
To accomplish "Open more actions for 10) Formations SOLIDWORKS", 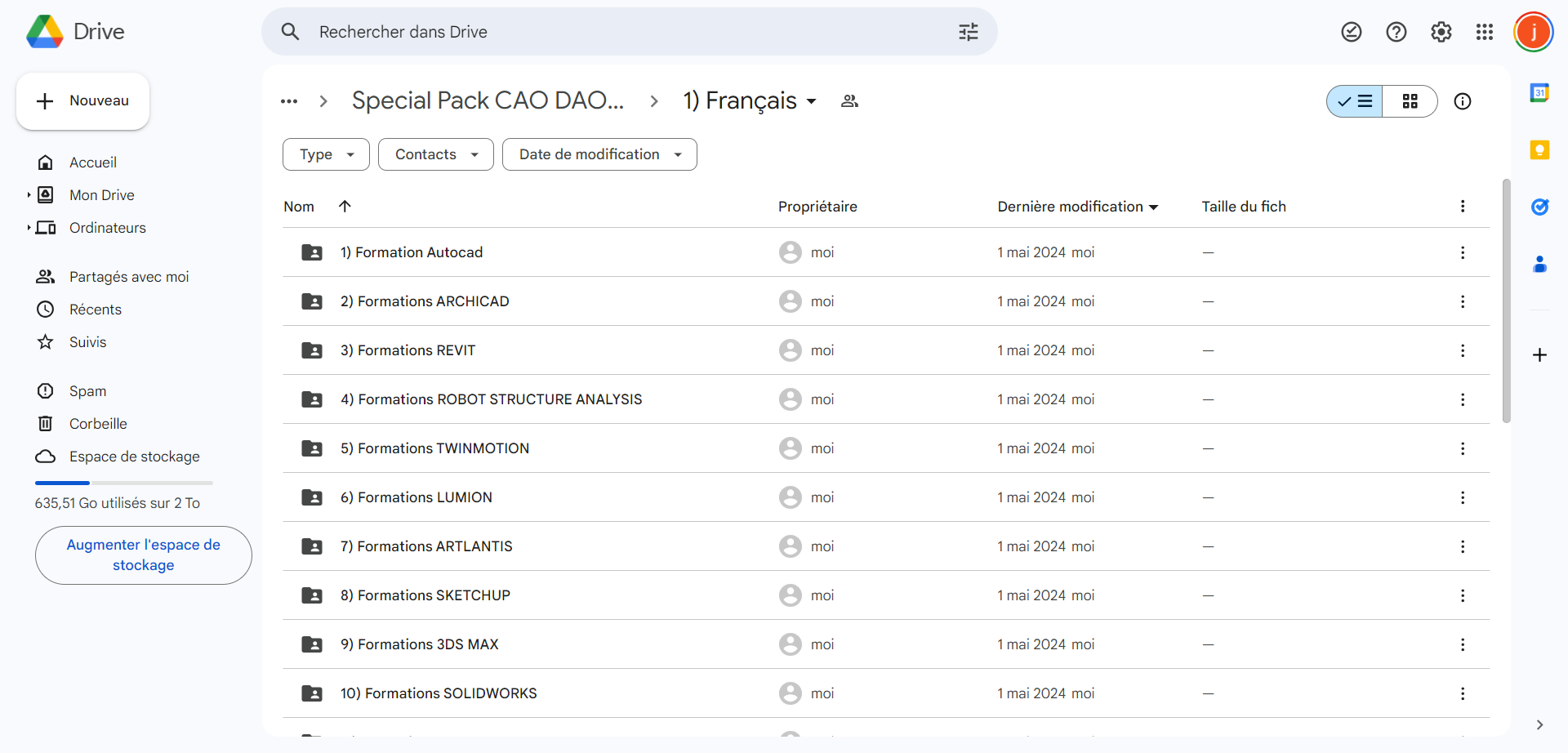I will pyautogui.click(x=1463, y=693).
